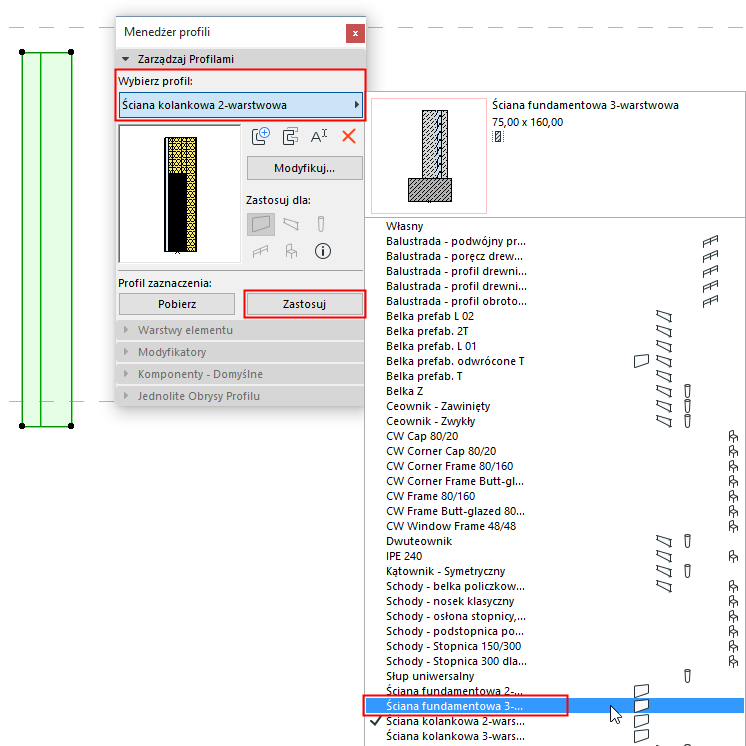
Task: Collapse the Zarządzaj Profilami section
Action: point(126,59)
